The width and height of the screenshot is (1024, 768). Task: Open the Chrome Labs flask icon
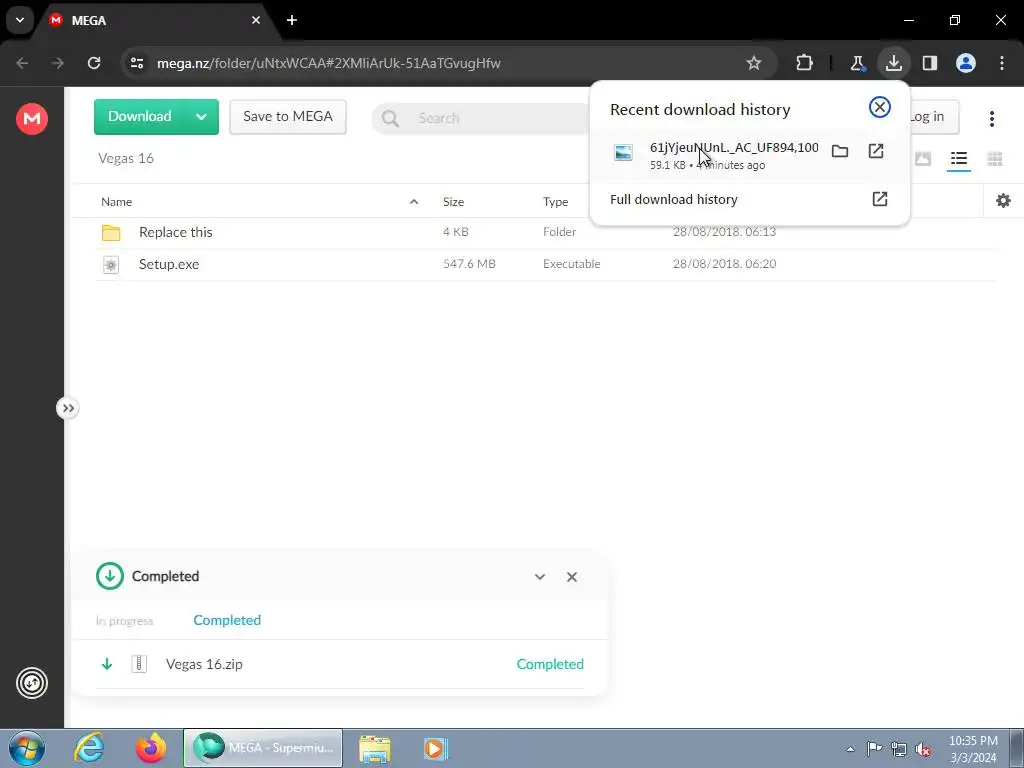pos(857,63)
